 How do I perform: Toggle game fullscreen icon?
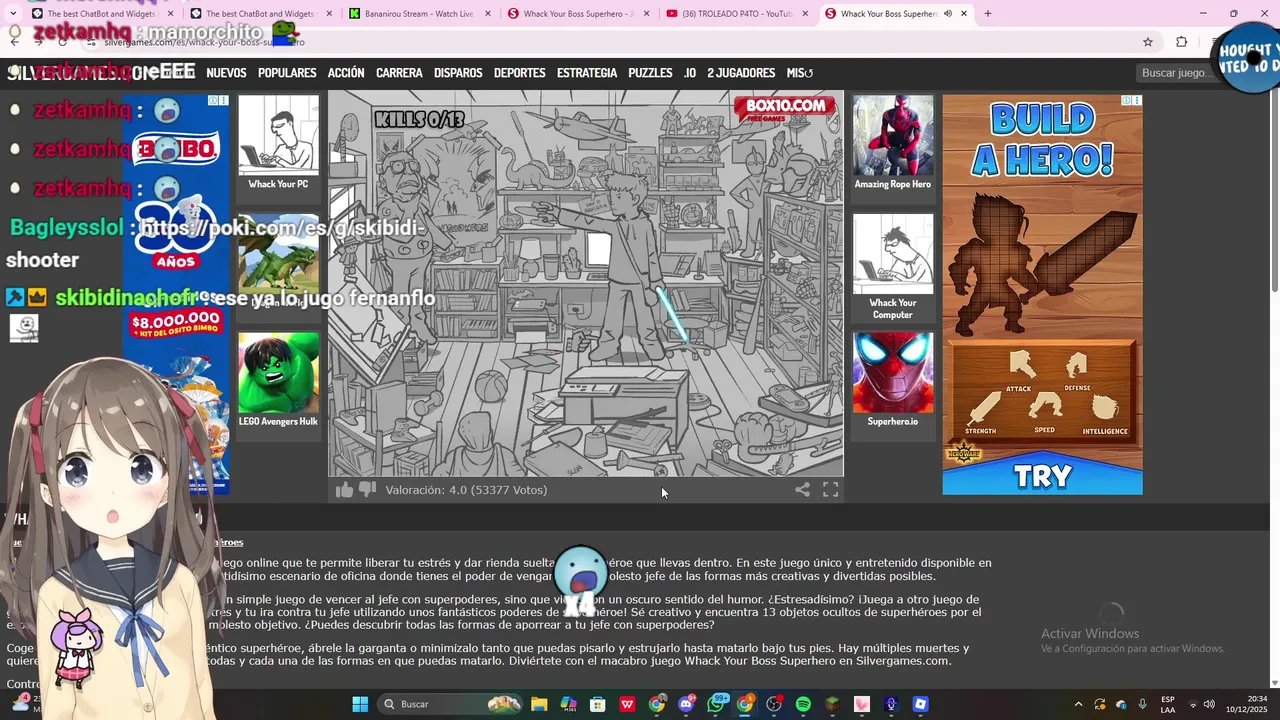click(x=830, y=490)
